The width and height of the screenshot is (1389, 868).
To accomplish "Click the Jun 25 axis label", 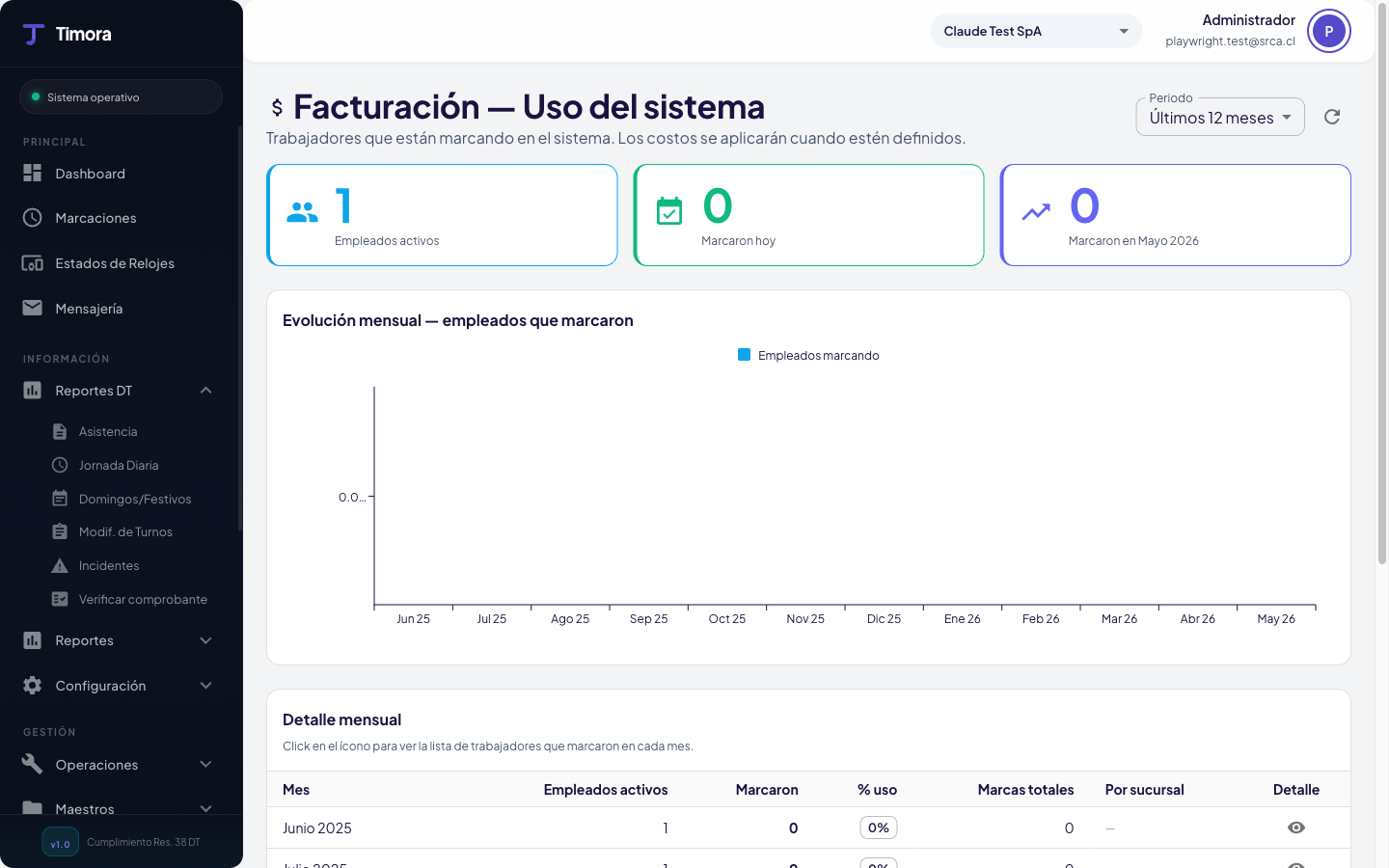I will pyautogui.click(x=414, y=619).
